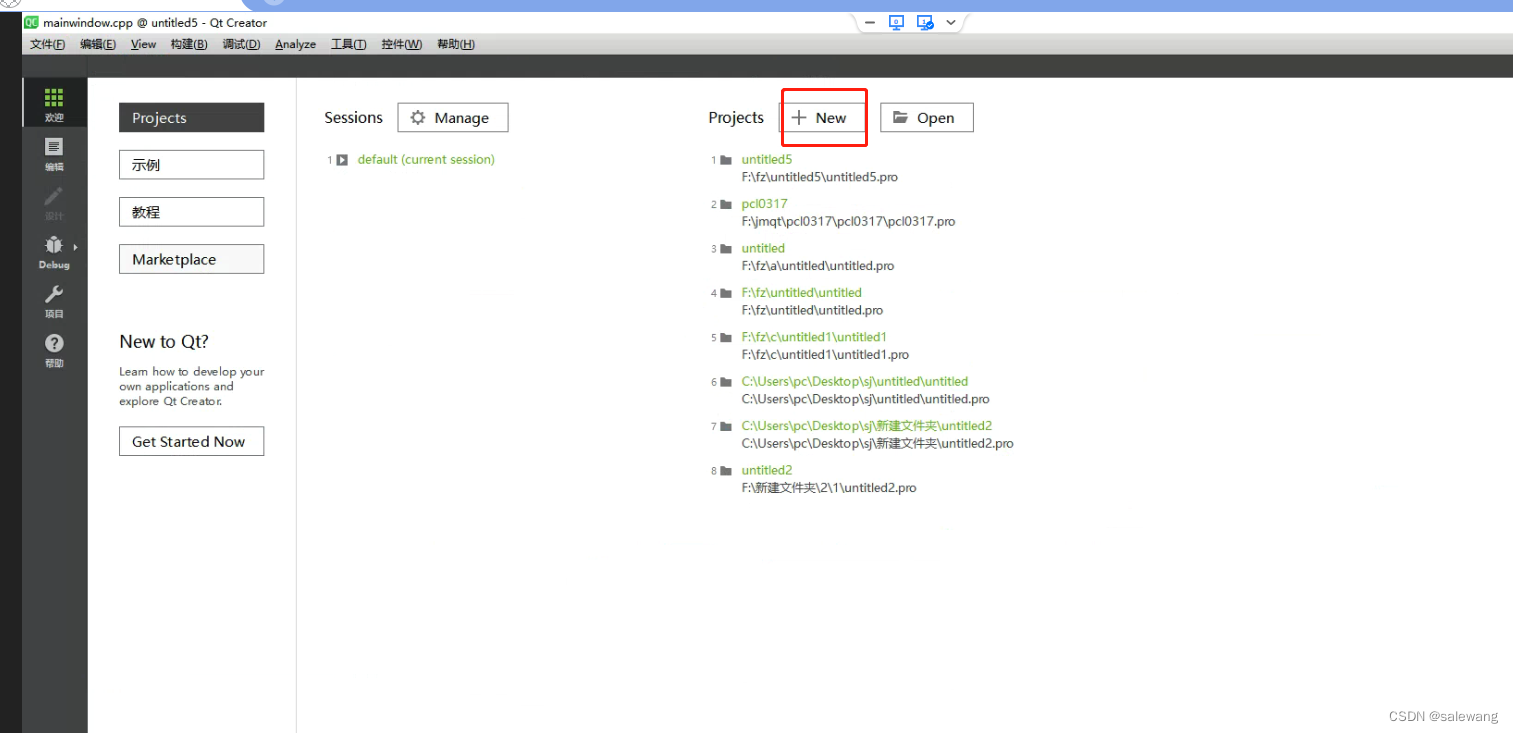Click path F:\fz\c\untitled1\untitled1.pro

[x=825, y=355]
